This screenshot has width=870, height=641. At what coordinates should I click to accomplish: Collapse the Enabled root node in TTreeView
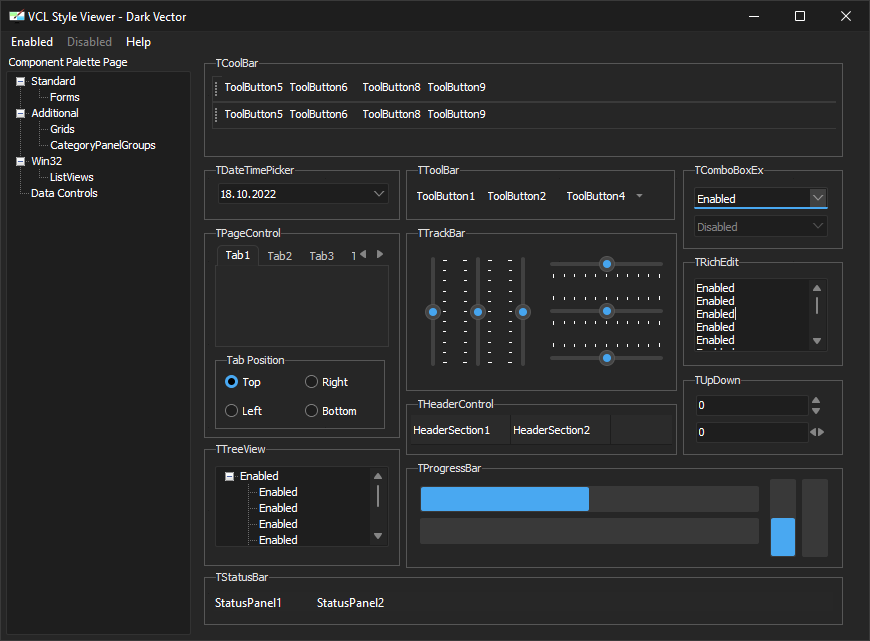coord(229,476)
